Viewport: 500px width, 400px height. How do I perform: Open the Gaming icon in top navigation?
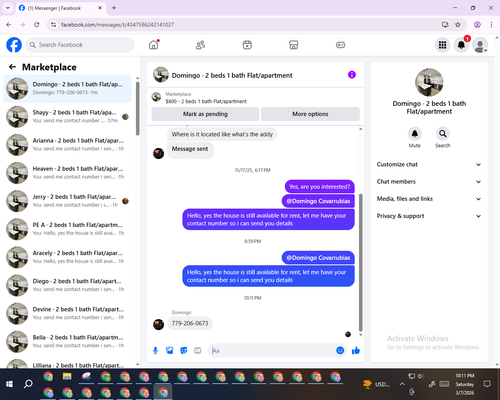[340, 45]
